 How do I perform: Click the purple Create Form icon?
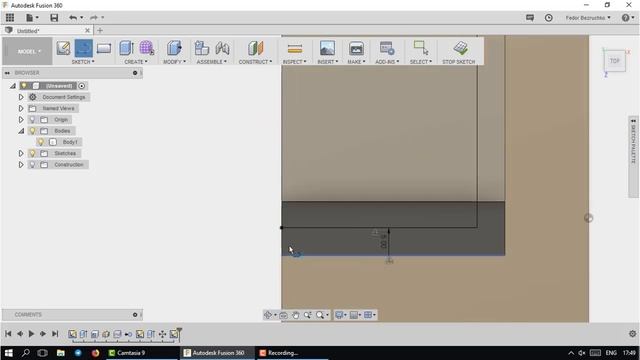[x=147, y=48]
